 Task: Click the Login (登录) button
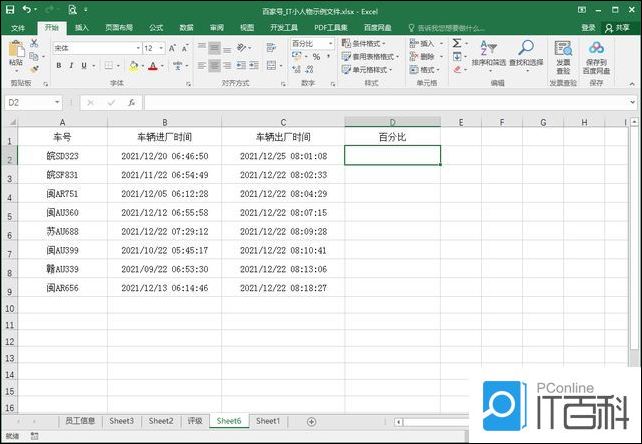coord(588,27)
